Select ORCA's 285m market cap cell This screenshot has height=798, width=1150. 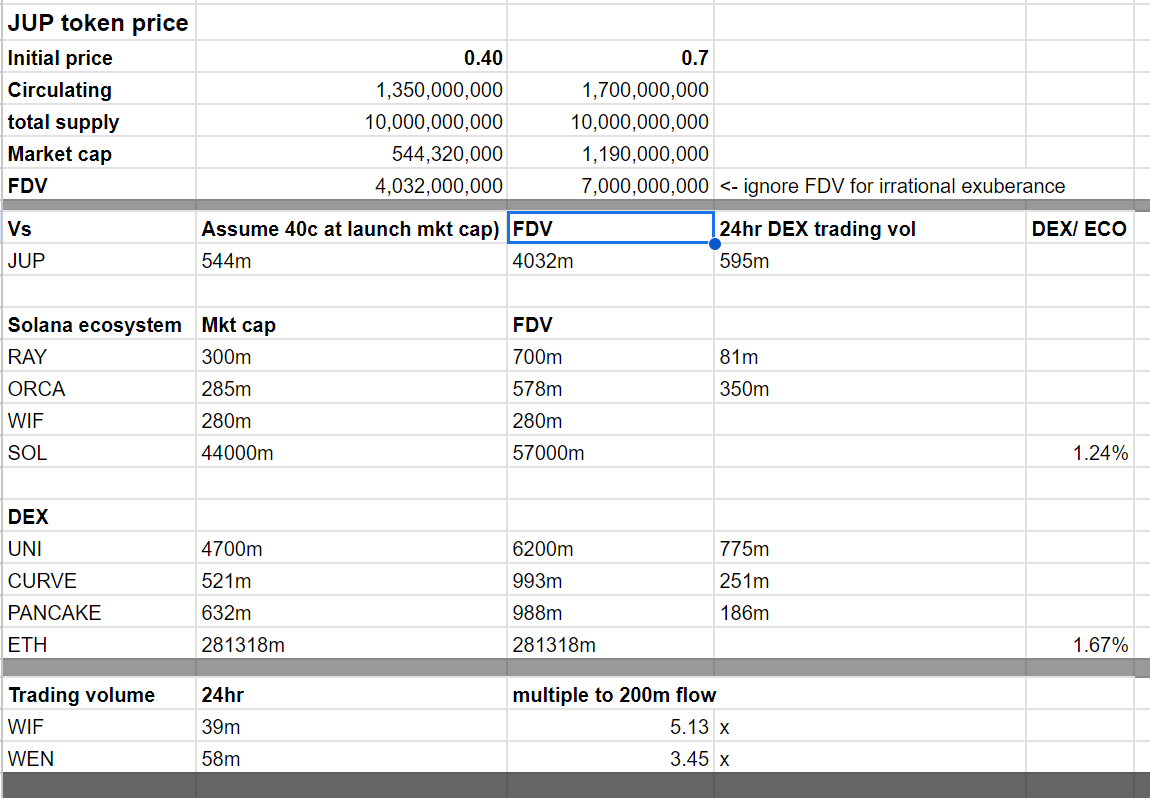(351, 388)
